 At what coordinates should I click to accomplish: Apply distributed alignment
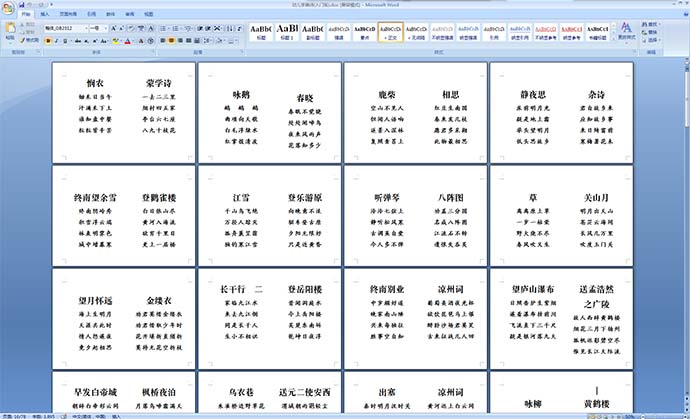tap(196, 41)
